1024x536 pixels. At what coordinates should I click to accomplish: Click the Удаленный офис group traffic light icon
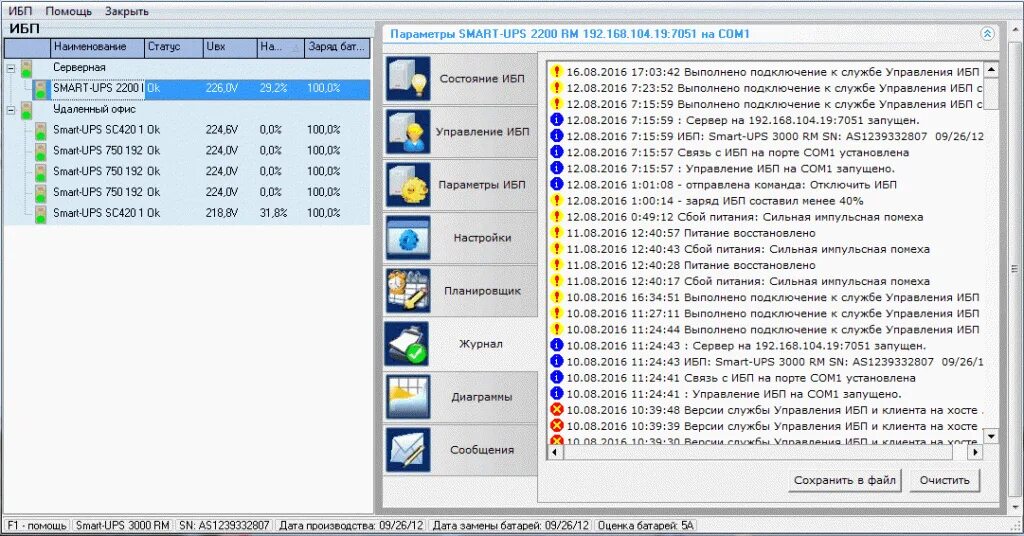click(26, 110)
